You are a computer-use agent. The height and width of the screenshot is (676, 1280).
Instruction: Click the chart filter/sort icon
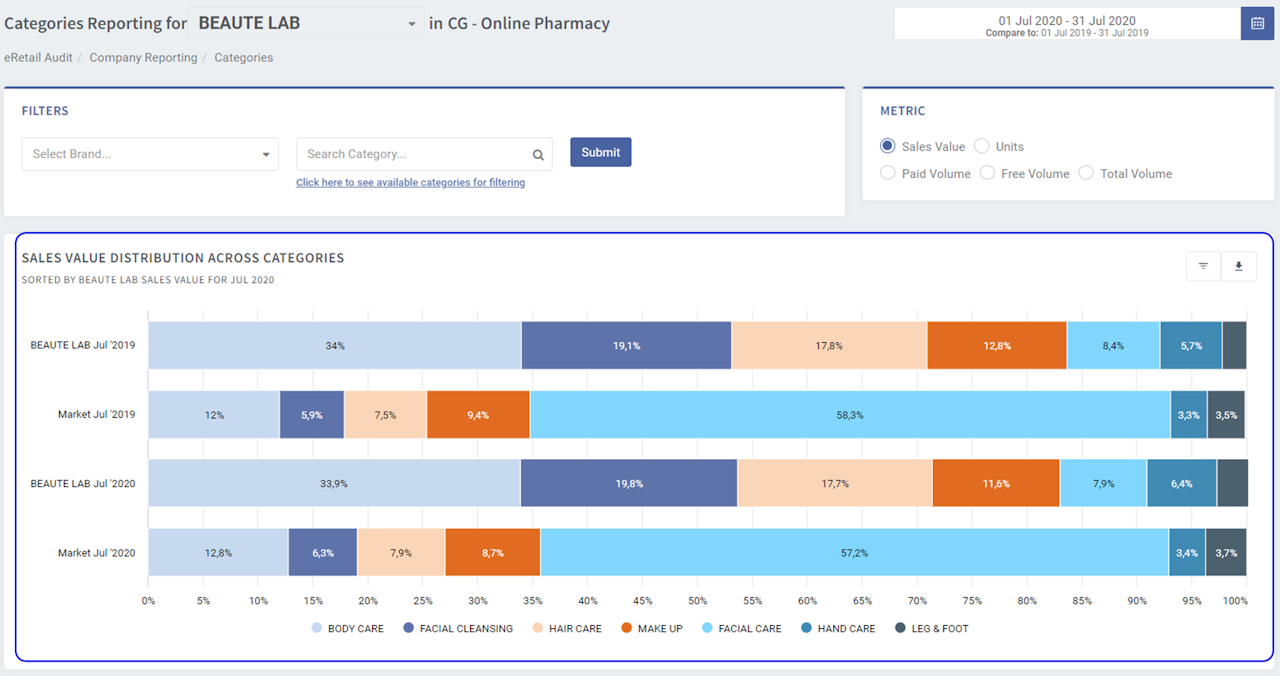(x=1203, y=266)
